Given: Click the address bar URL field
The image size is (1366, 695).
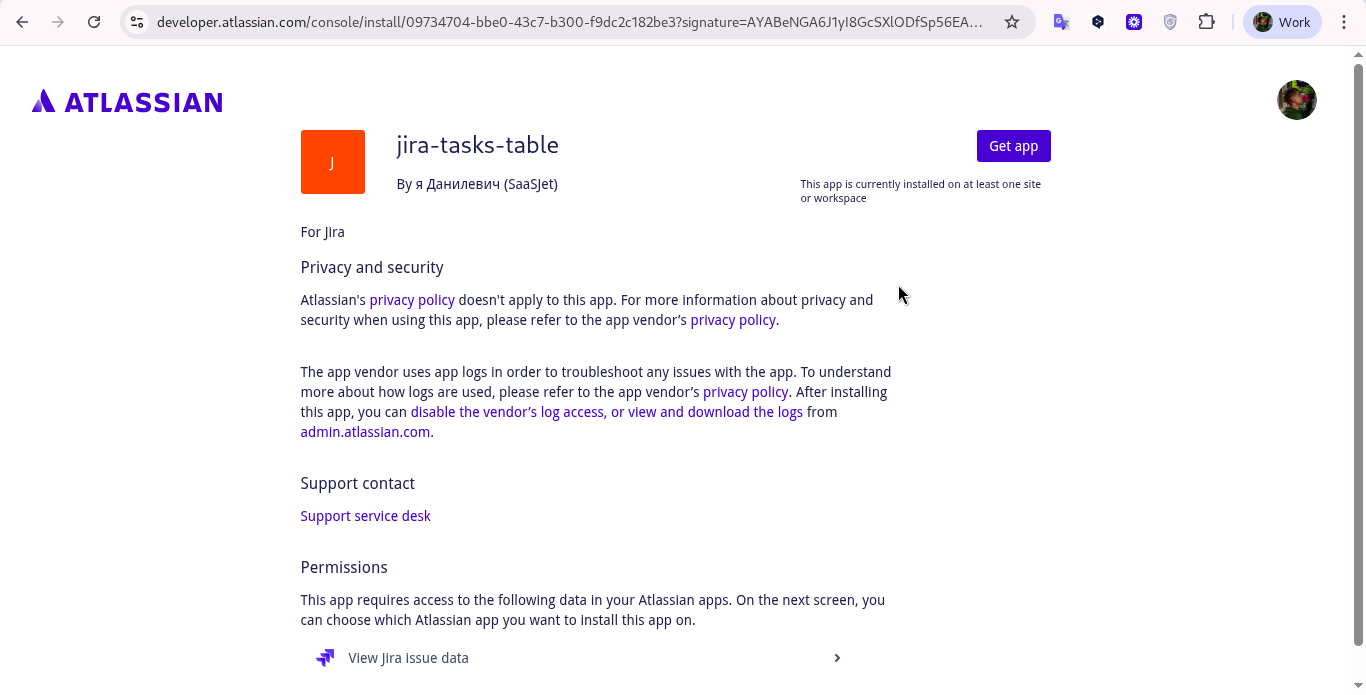Looking at the screenshot, I should [570, 22].
